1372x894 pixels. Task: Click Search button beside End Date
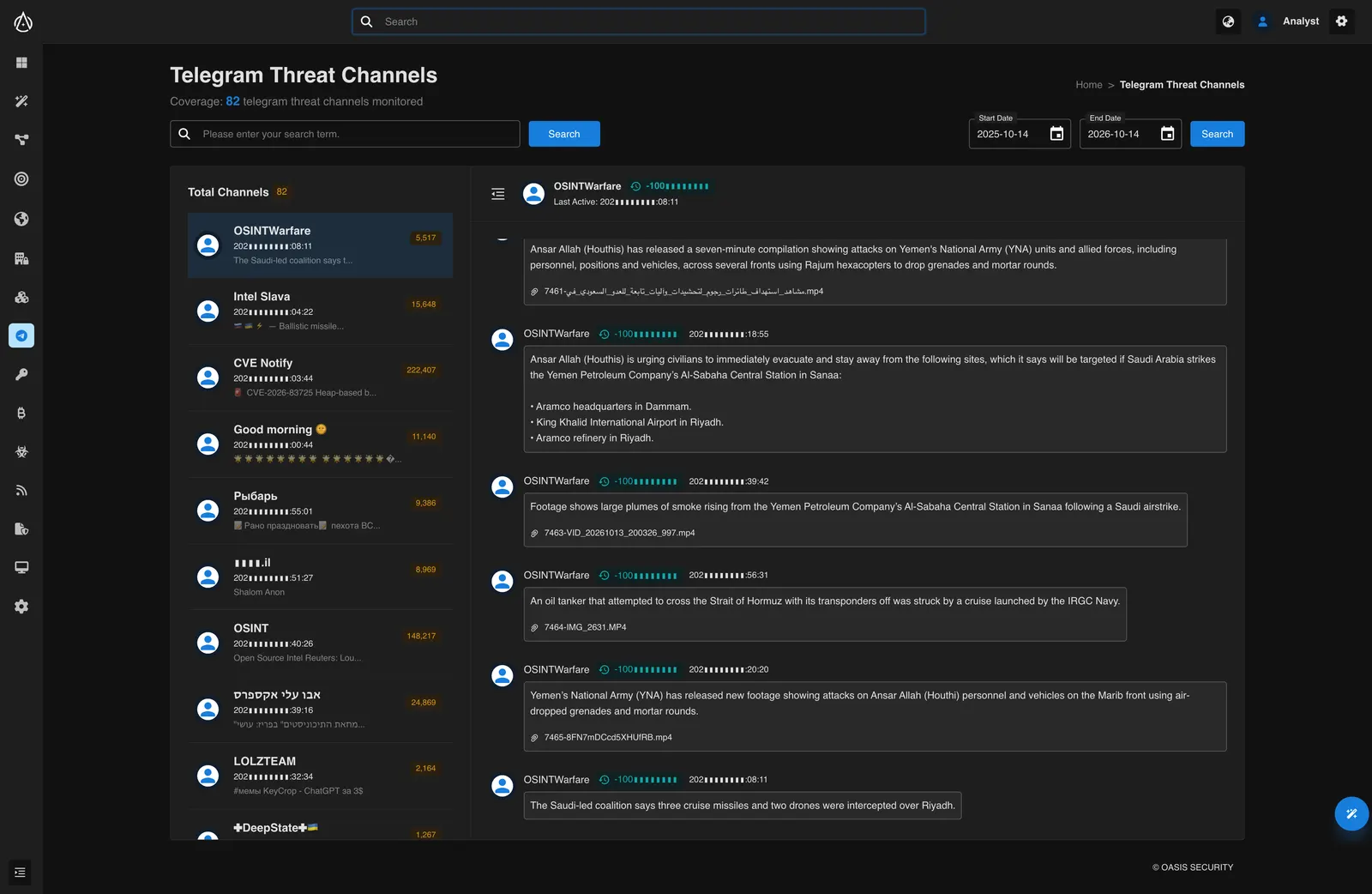point(1217,134)
